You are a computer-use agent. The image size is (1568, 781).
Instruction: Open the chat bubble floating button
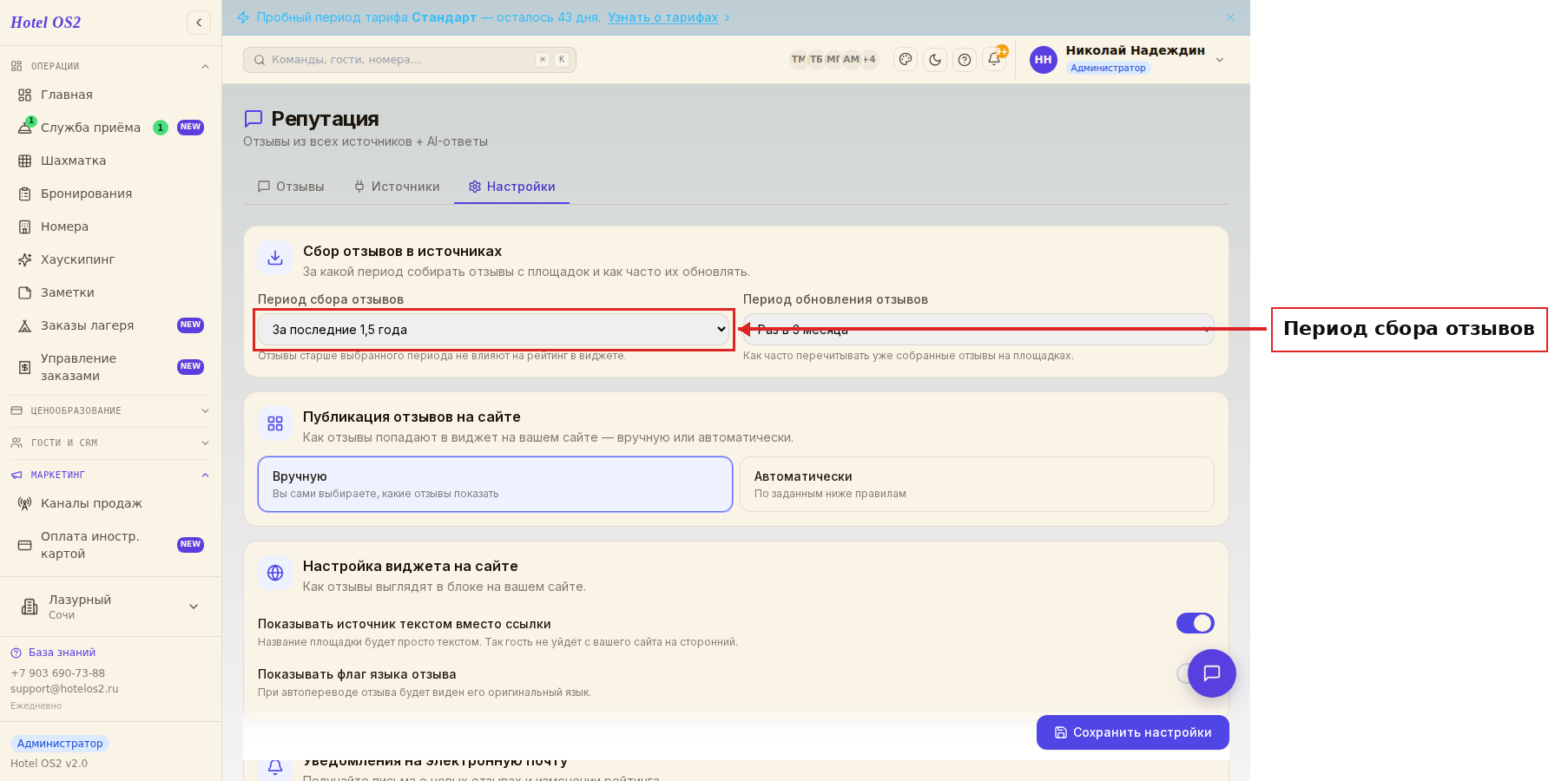pos(1211,673)
